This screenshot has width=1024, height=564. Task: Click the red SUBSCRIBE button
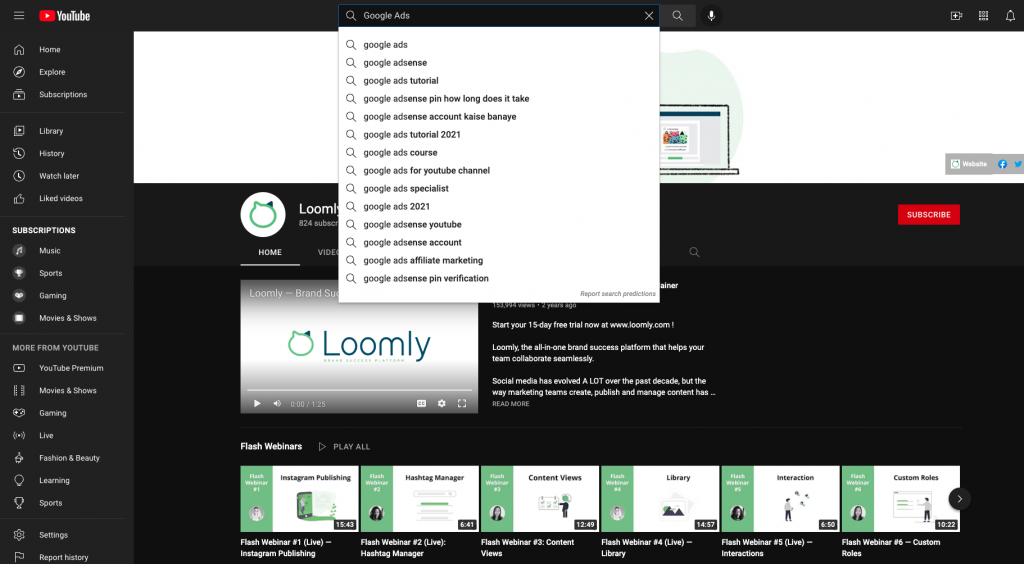pos(928,215)
